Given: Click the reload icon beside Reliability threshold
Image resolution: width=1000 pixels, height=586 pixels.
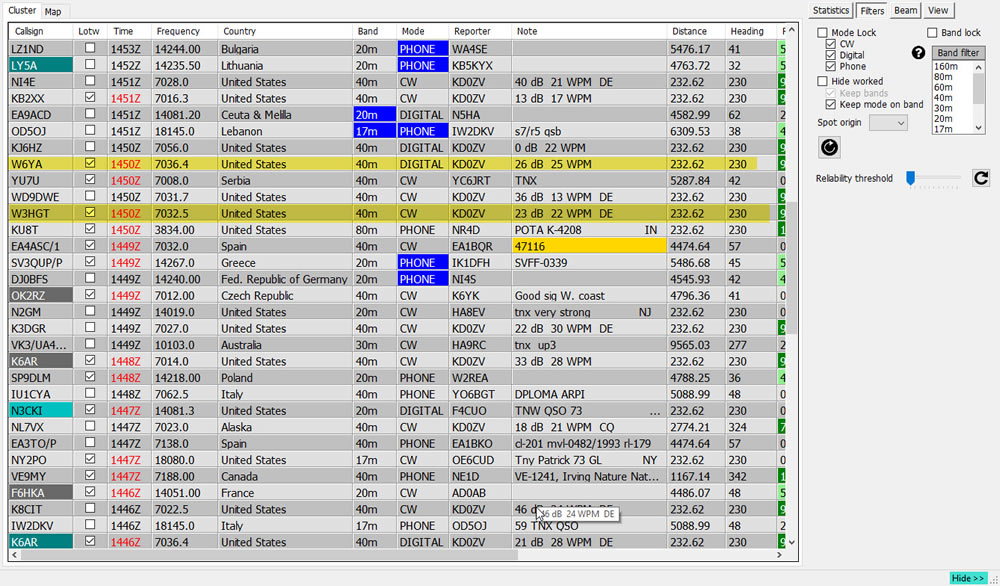Looking at the screenshot, I should coord(981,178).
